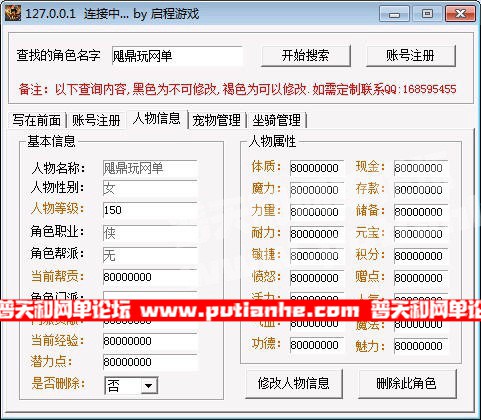Select the 账号注册 tab
The height and width of the screenshot is (420, 481).
[x=96, y=120]
